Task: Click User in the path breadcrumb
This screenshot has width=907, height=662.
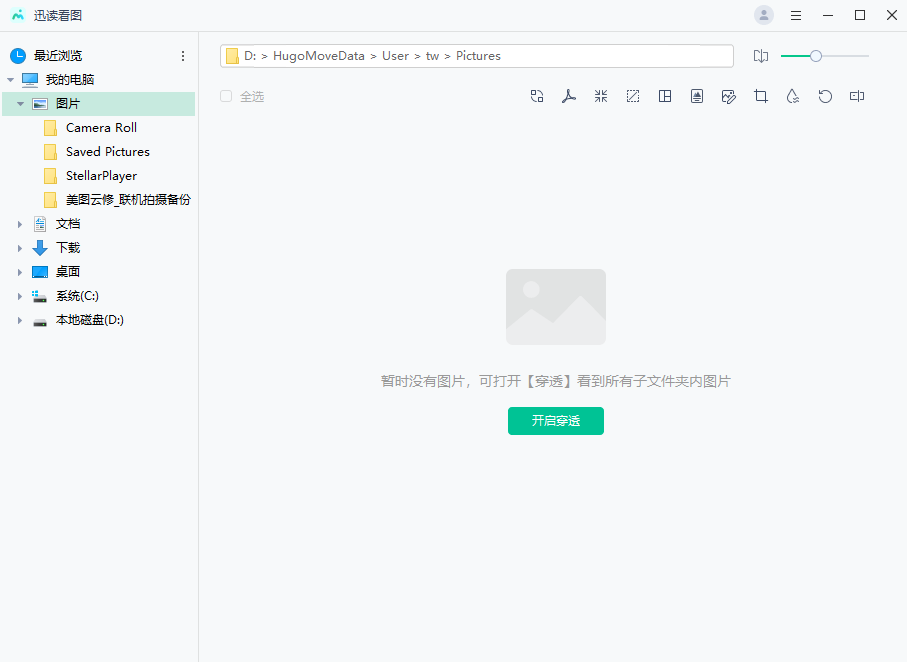Action: [395, 56]
